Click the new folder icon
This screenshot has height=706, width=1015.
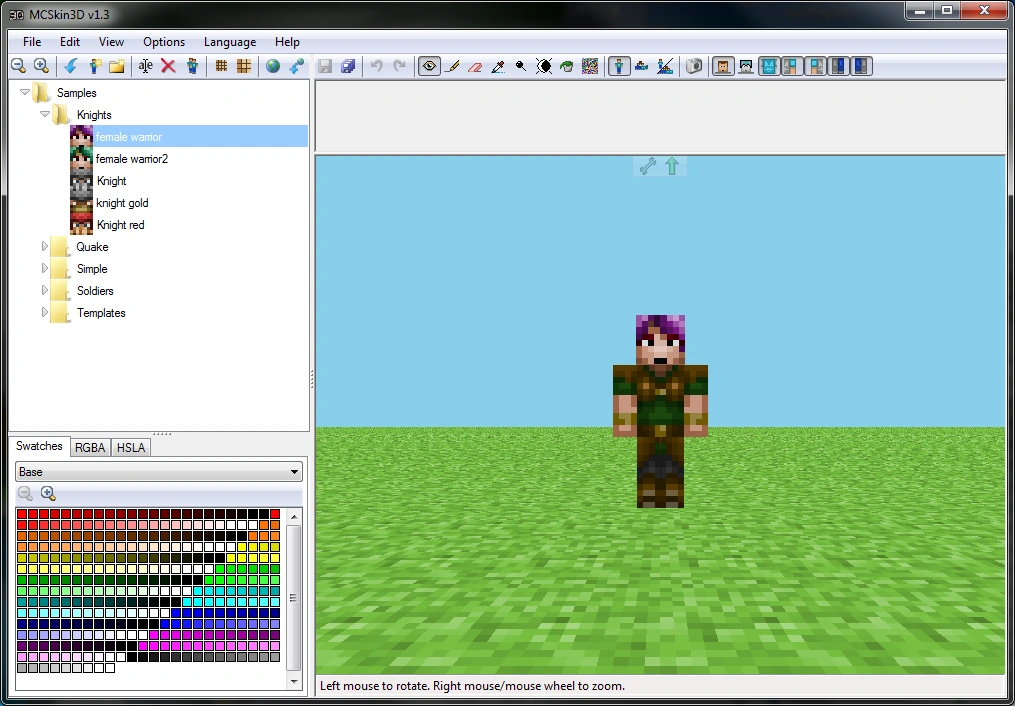pyautogui.click(x=117, y=66)
